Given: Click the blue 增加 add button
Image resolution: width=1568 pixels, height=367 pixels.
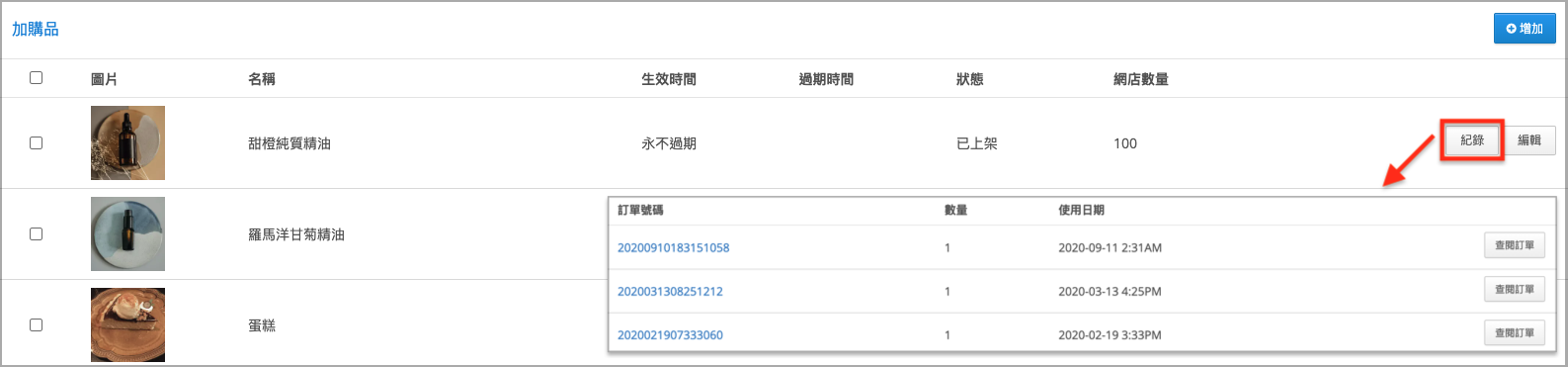Looking at the screenshot, I should 1525,29.
